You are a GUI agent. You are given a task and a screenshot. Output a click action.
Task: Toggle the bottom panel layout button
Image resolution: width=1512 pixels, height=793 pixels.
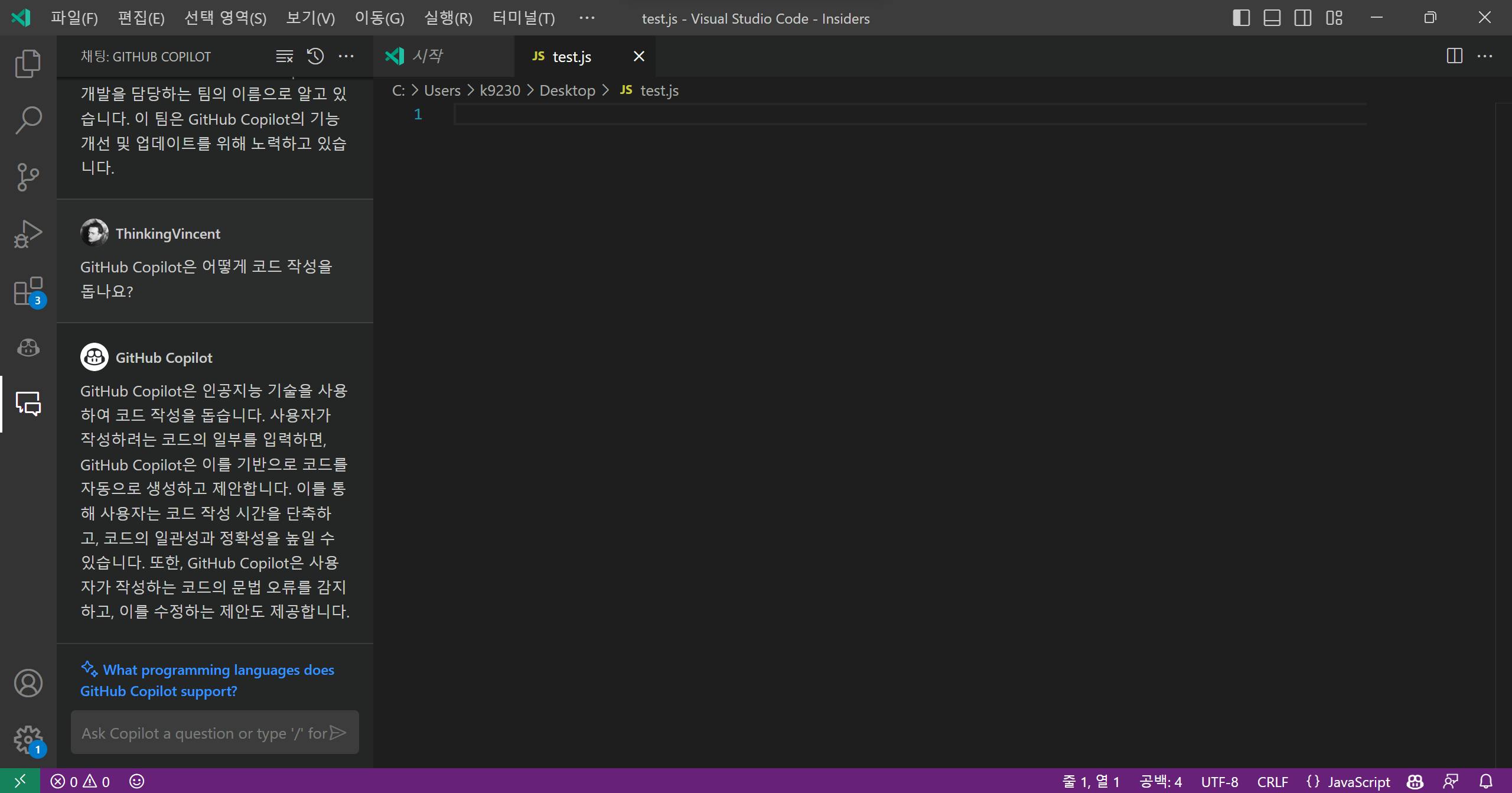(x=1272, y=18)
